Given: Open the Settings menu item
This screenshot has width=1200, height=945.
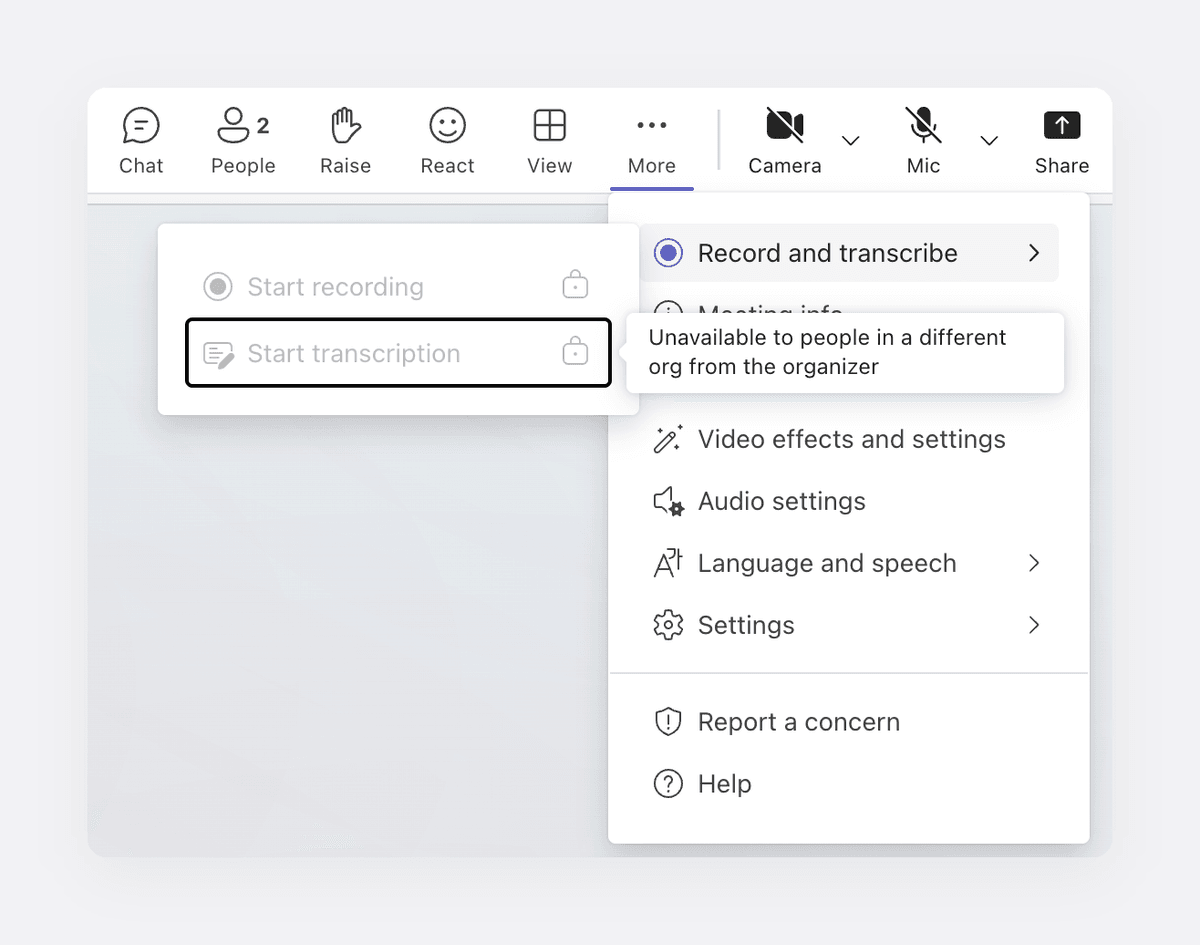Looking at the screenshot, I should [x=848, y=625].
